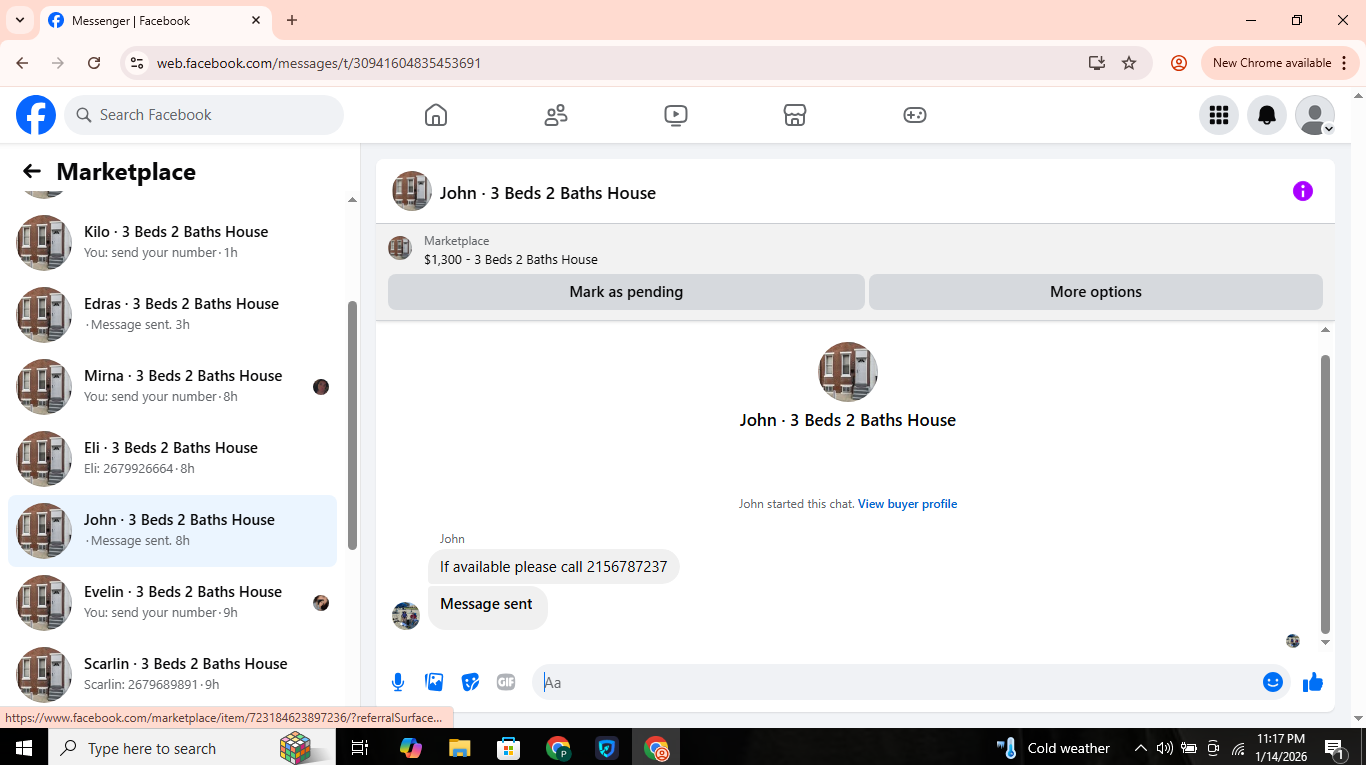Choose a sticker icon
The width and height of the screenshot is (1366, 765).
click(470, 682)
